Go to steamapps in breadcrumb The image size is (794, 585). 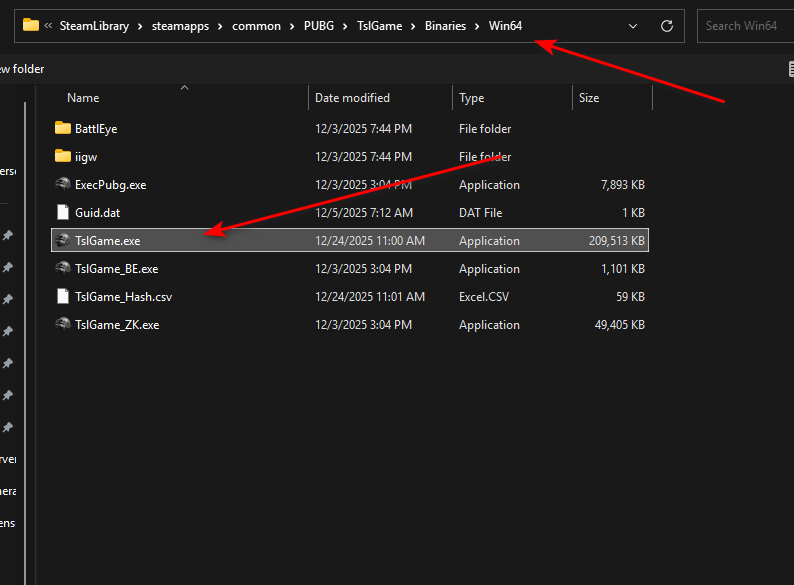coord(180,26)
